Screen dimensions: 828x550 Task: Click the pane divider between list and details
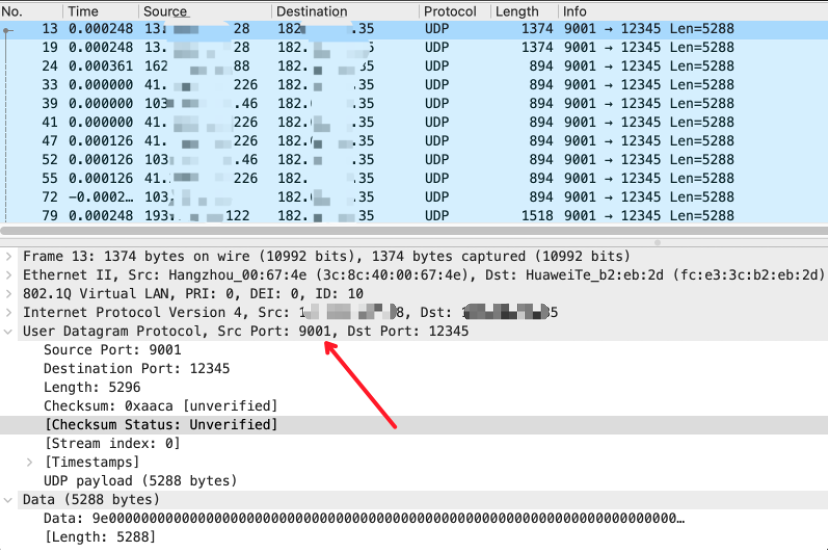click(x=414, y=242)
